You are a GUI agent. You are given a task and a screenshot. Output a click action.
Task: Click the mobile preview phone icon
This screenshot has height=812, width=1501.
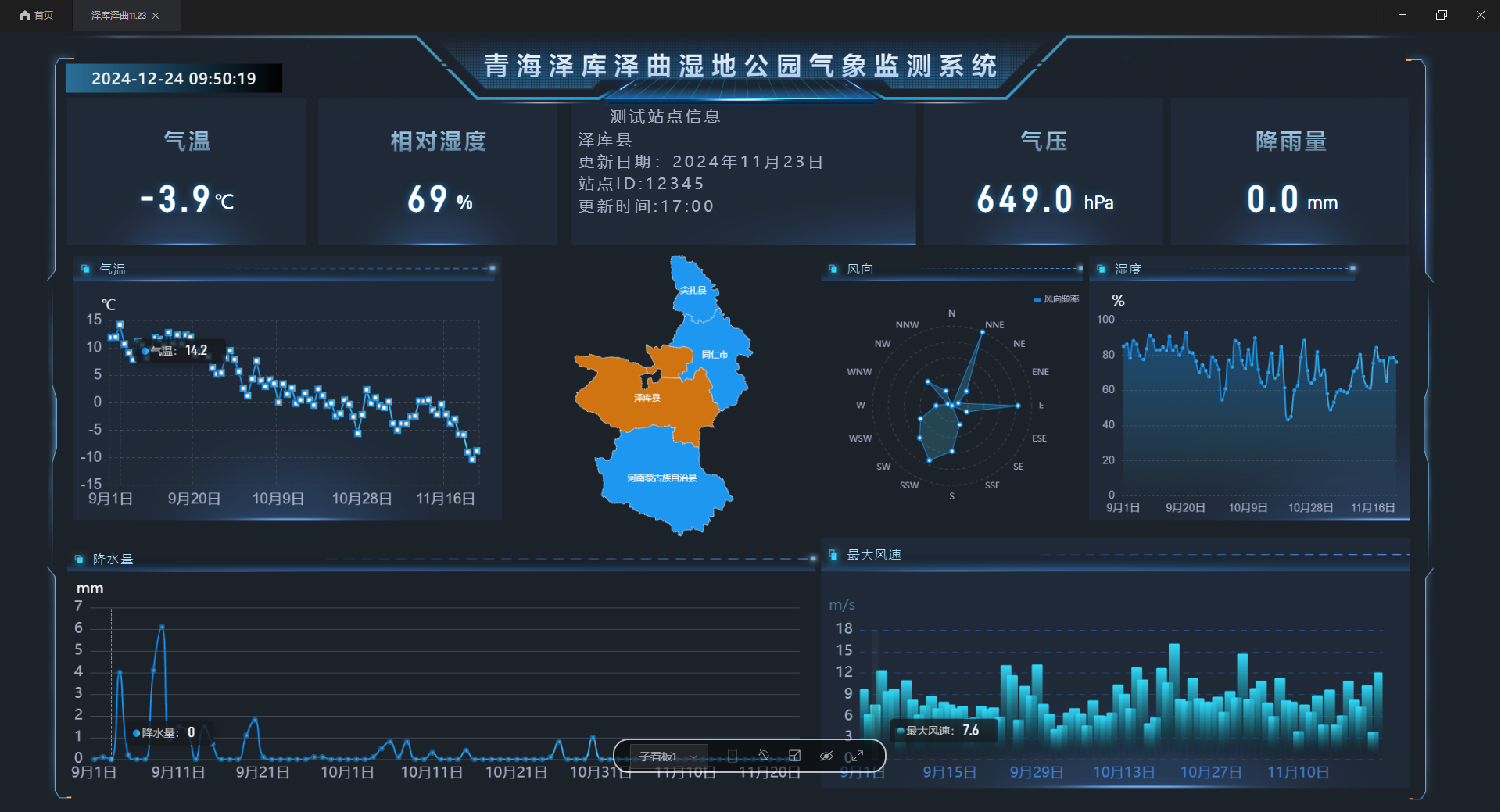coord(733,756)
